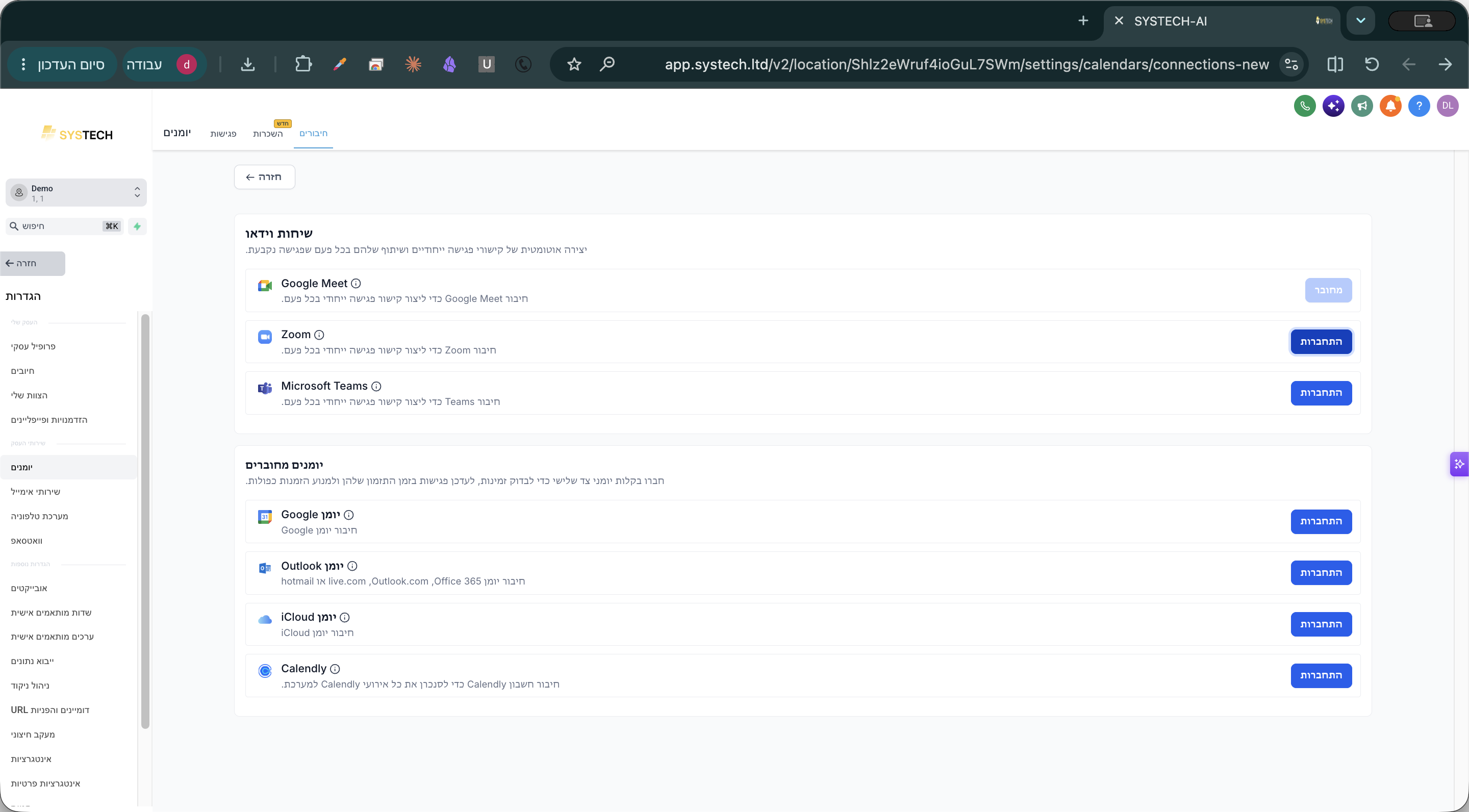The height and width of the screenshot is (812, 1469).
Task: Click the browser address bar URL
Action: point(967,64)
